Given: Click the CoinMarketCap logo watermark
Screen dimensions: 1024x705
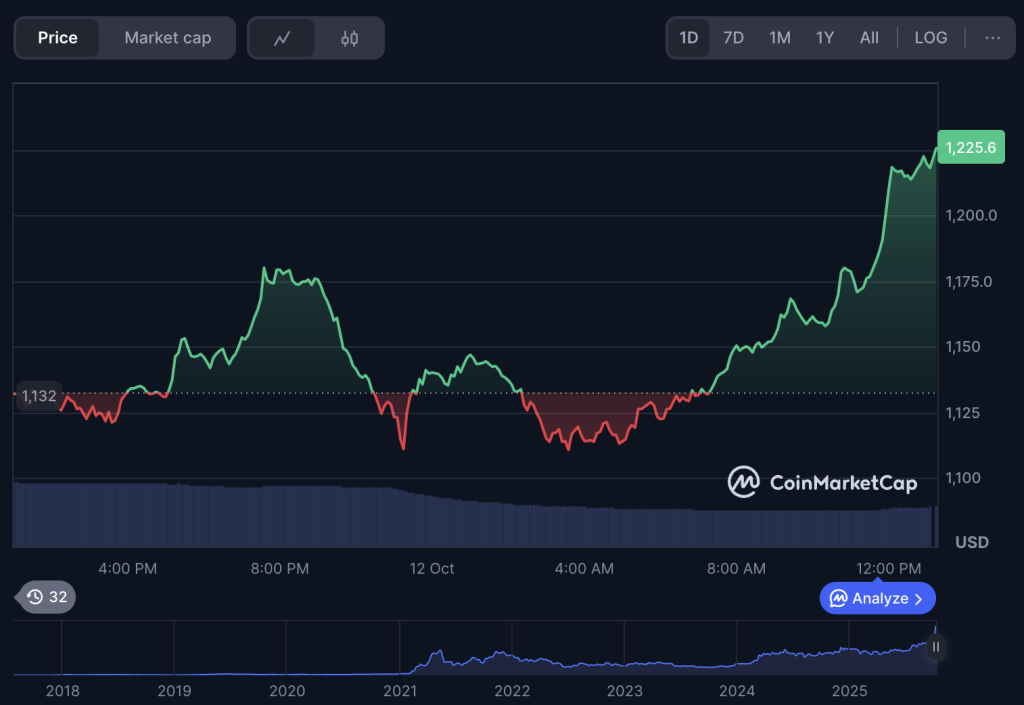Looking at the screenshot, I should (x=820, y=482).
